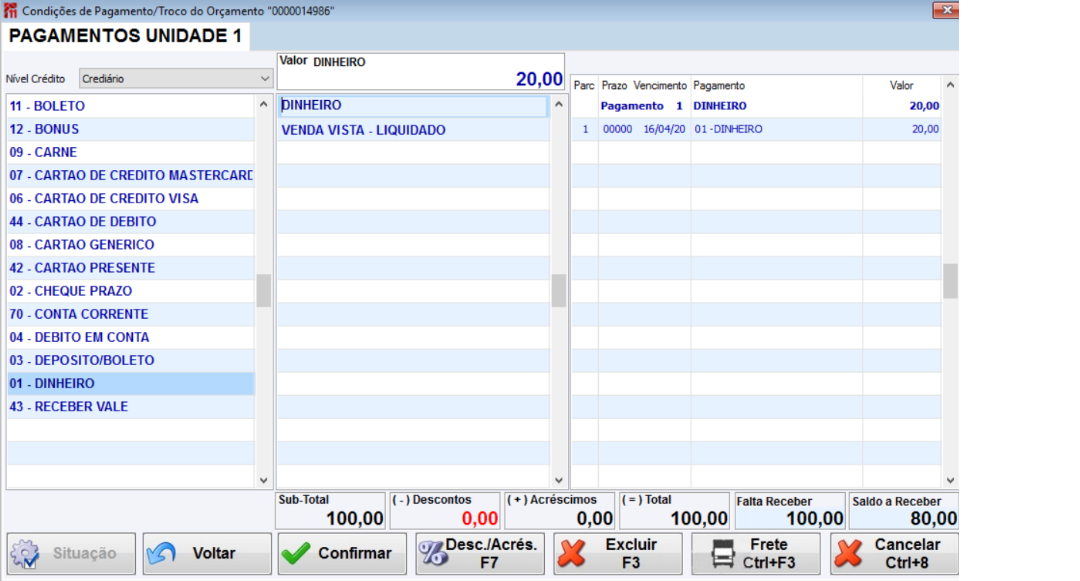Click the Prazo column header
The width and height of the screenshot is (1080, 581).
(x=614, y=85)
